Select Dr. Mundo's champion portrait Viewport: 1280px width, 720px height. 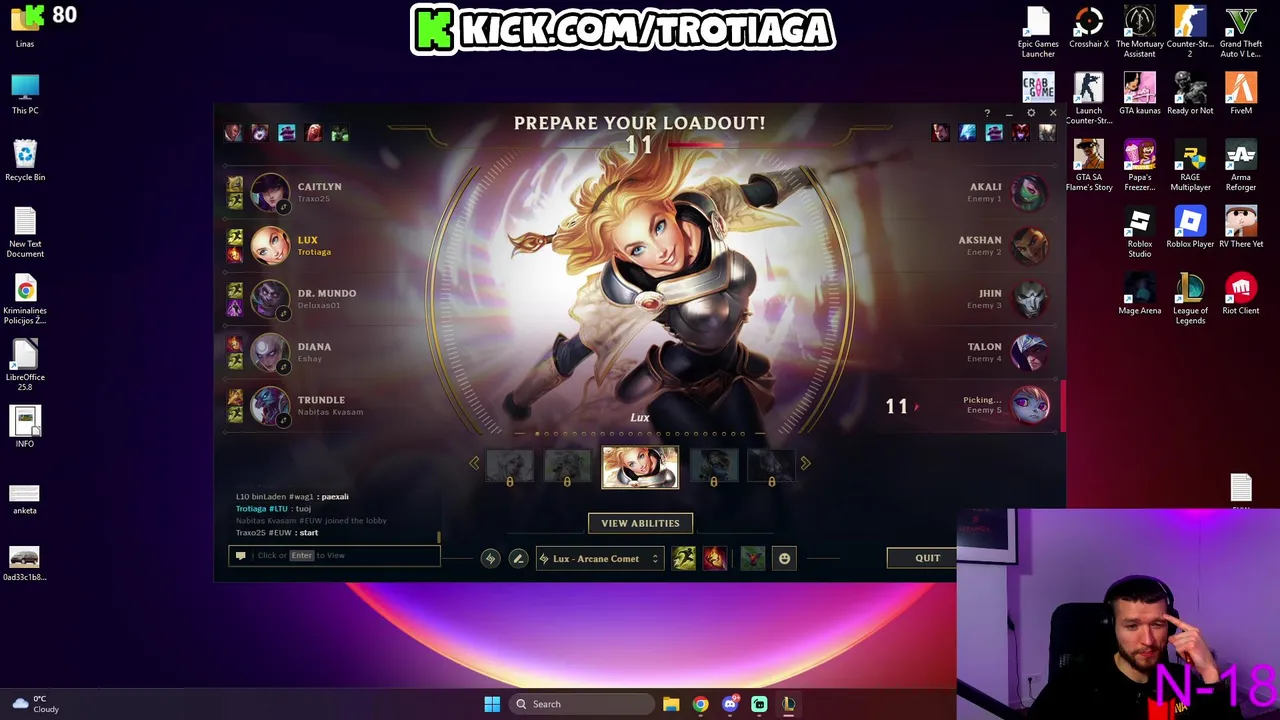269,298
